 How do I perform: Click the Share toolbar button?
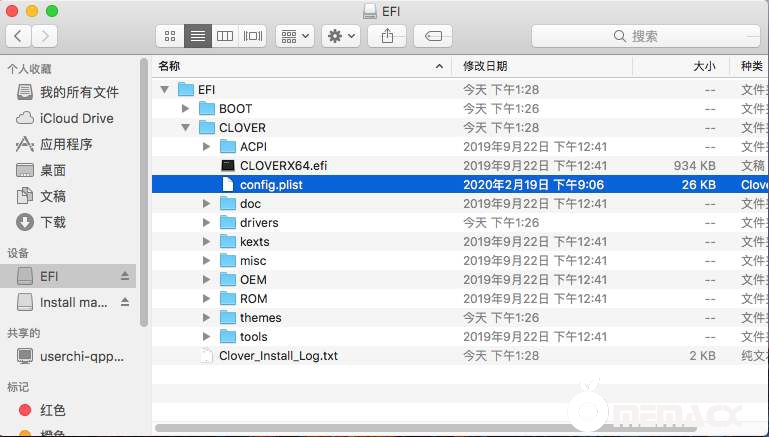387,35
